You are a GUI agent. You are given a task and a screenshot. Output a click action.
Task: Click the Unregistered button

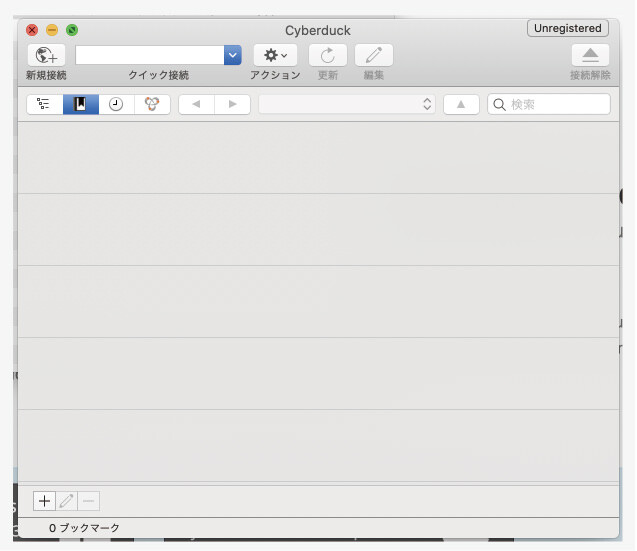point(567,29)
